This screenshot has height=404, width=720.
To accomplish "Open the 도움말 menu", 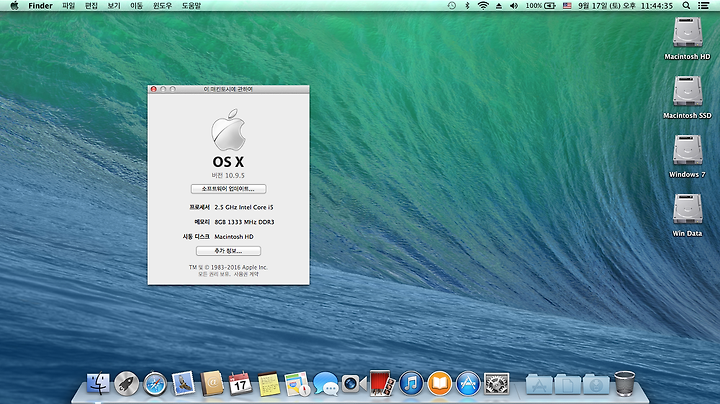I will [x=191, y=6].
